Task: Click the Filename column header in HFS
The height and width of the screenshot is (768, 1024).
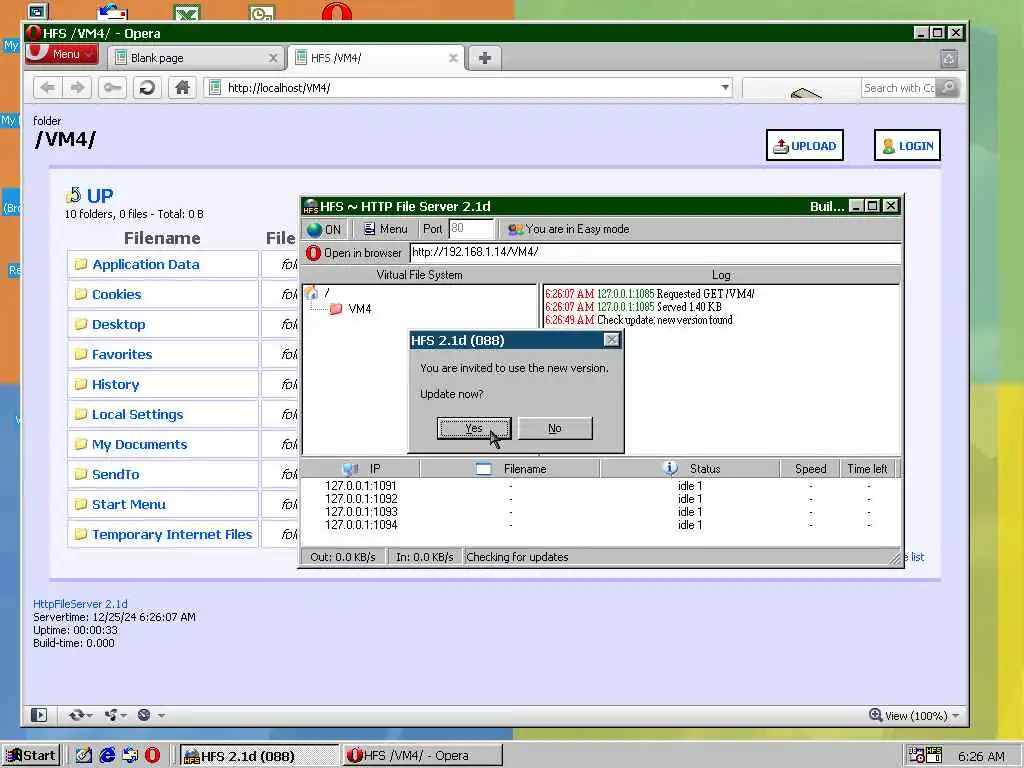Action: point(510,469)
